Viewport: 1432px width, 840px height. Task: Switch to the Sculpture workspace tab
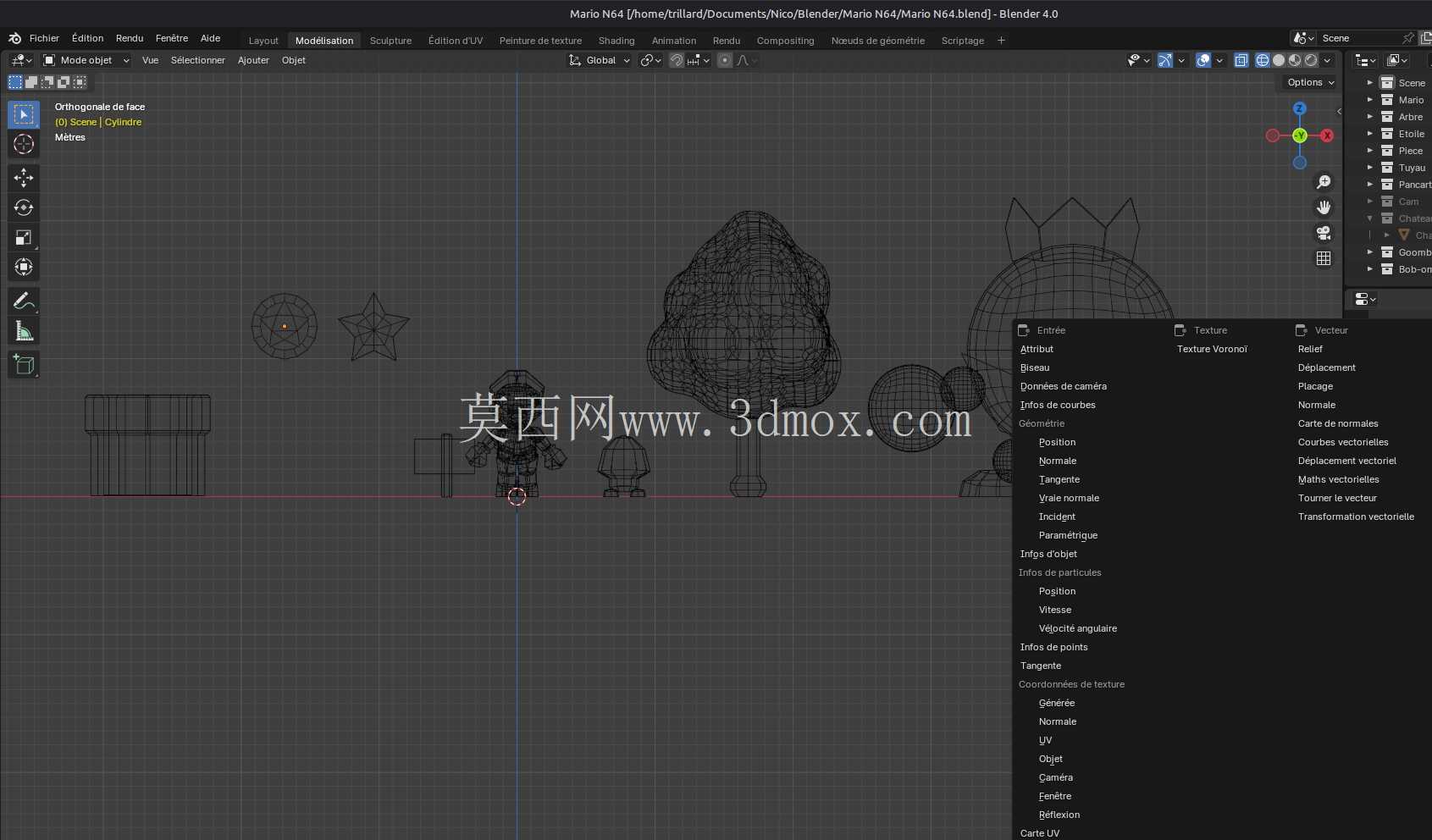pos(390,41)
